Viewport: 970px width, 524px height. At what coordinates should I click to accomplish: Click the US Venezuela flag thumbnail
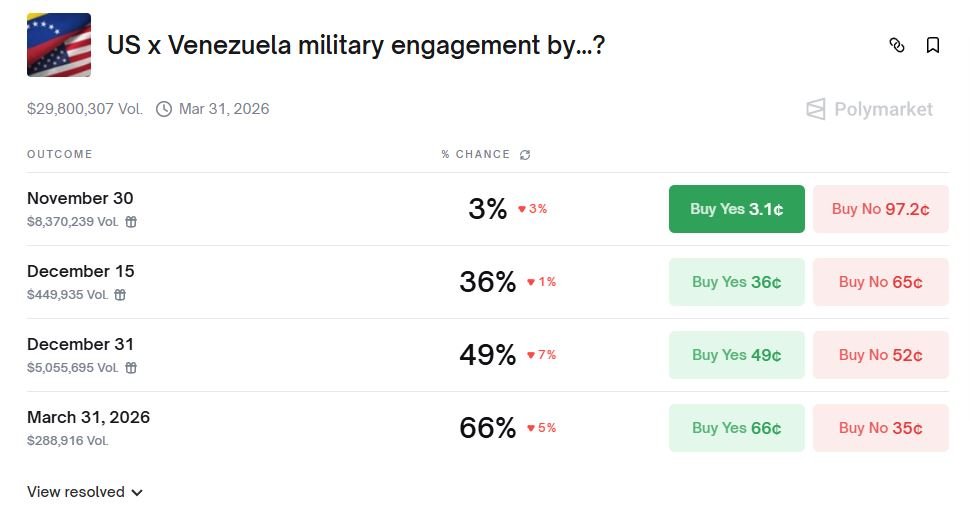click(x=59, y=45)
